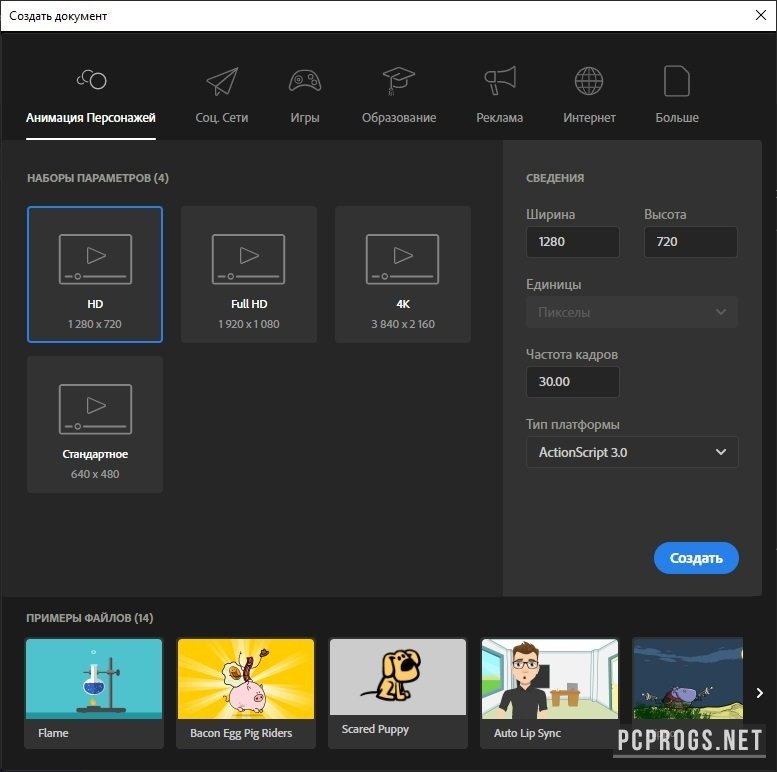Go to the Реклама tab
The image size is (777, 772).
coord(500,118)
